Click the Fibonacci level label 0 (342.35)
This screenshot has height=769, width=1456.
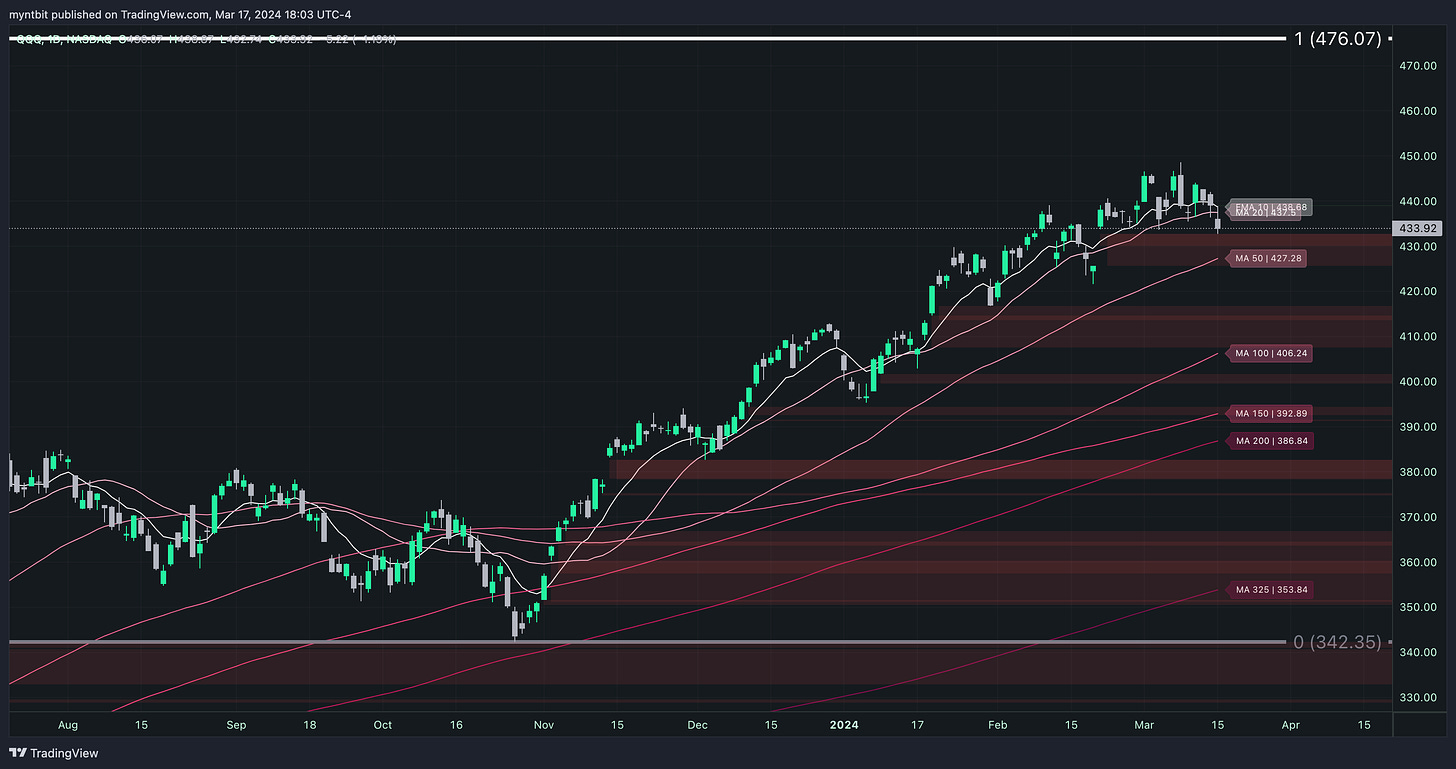[1338, 642]
